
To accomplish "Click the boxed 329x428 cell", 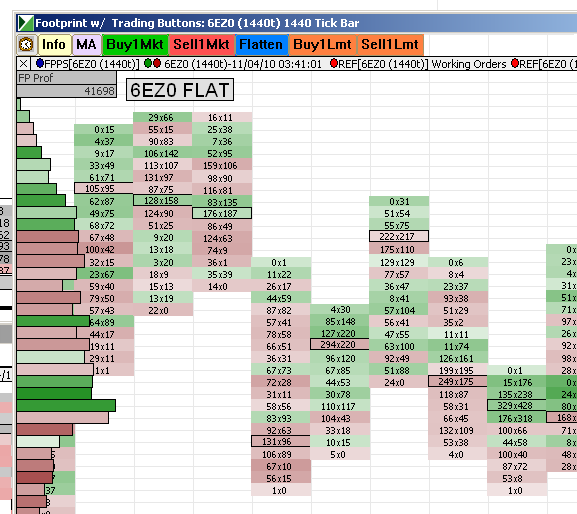I will point(517,405).
